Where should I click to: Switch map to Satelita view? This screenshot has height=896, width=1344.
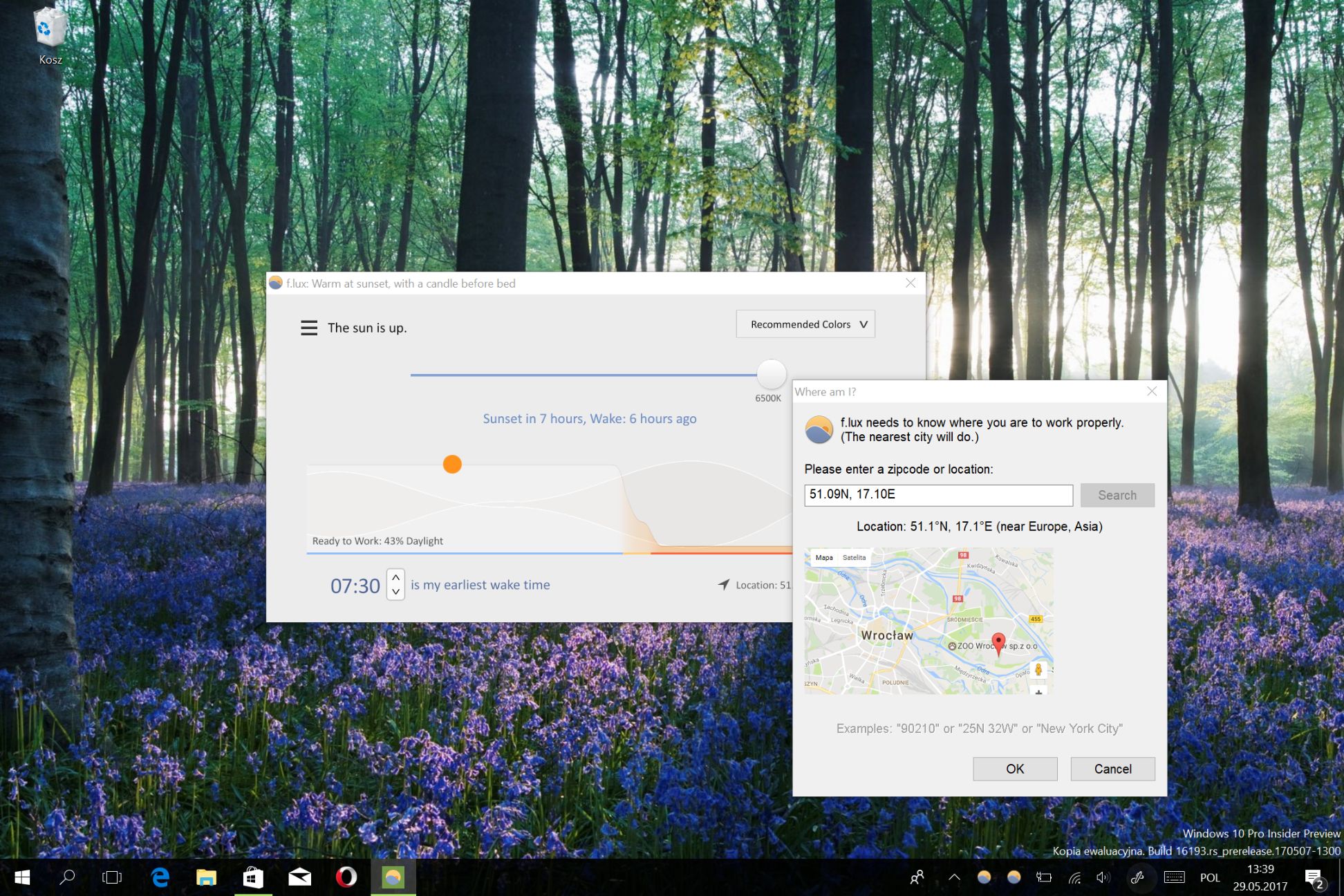854,558
